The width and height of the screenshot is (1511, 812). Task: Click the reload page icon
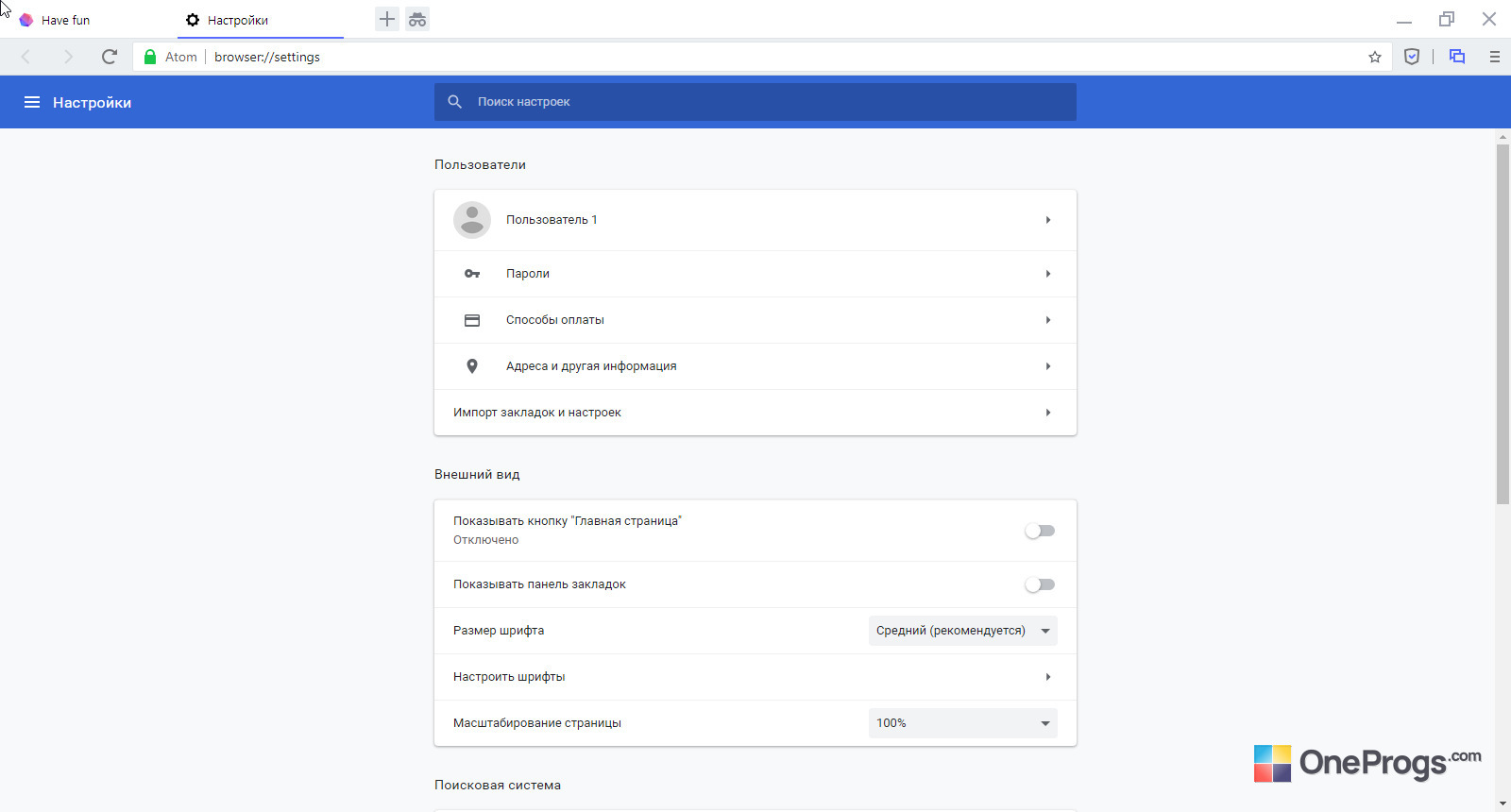110,57
